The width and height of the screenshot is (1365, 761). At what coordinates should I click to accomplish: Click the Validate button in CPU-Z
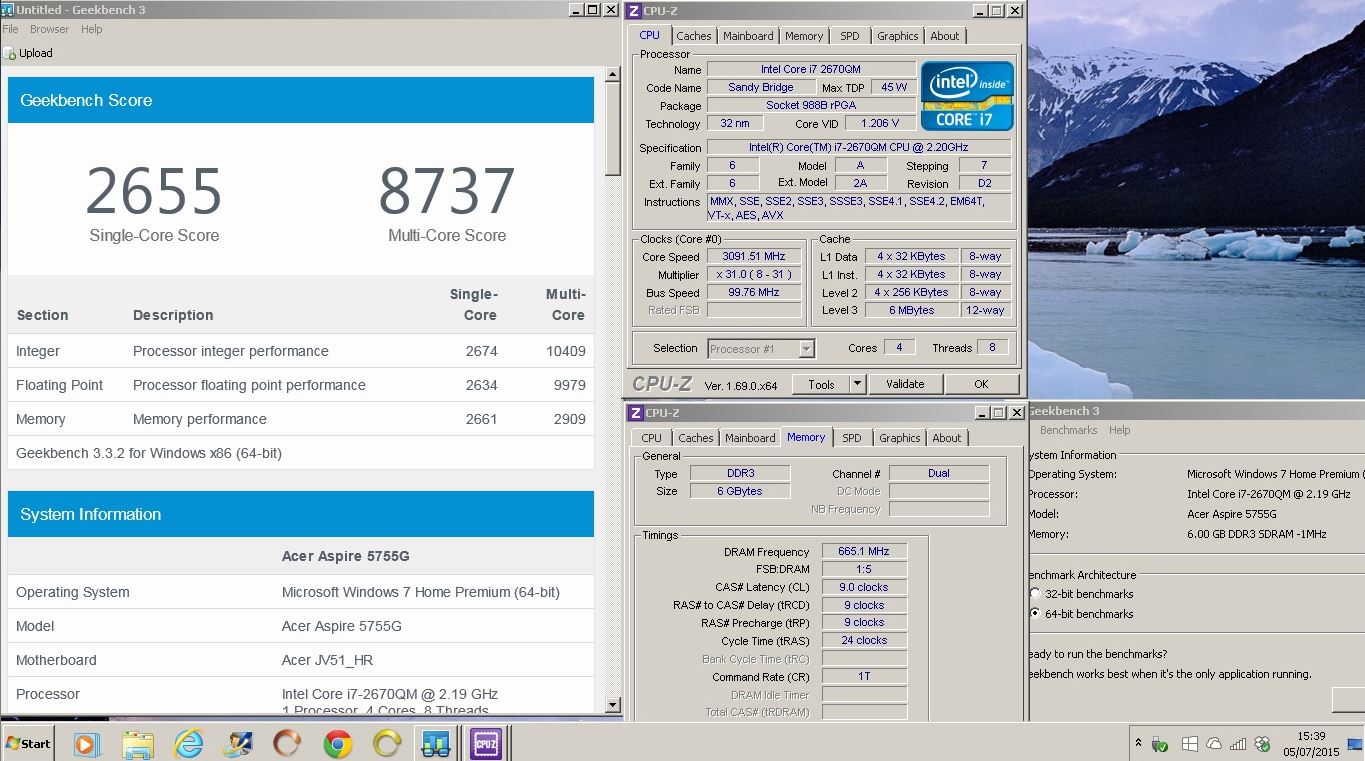tap(905, 384)
